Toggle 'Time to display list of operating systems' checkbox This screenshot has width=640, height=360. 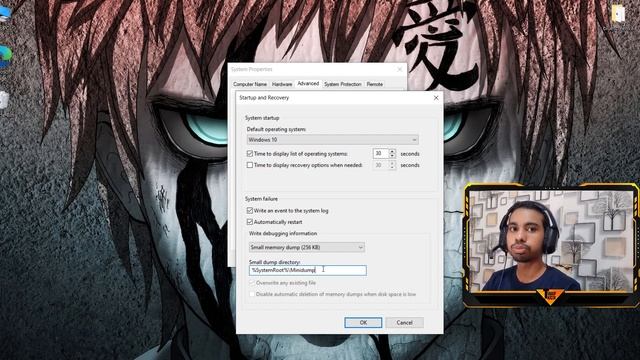pyautogui.click(x=249, y=154)
